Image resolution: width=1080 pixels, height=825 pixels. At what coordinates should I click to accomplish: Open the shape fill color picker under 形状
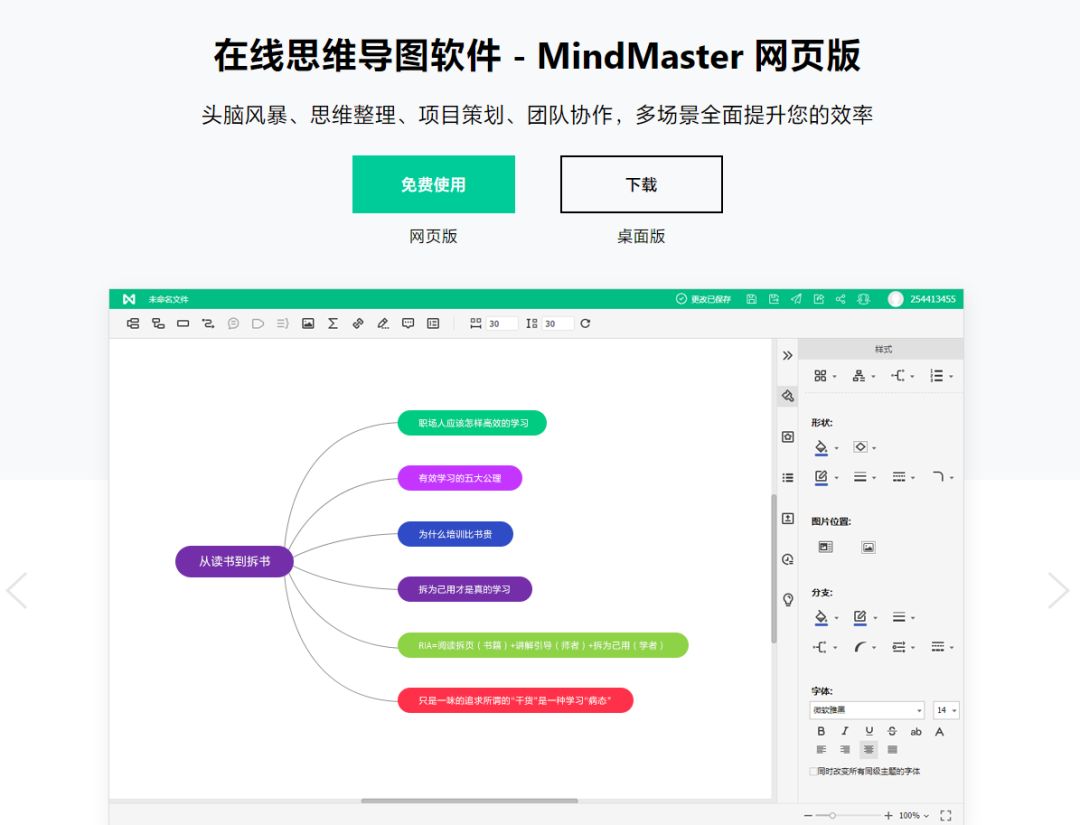point(822,447)
